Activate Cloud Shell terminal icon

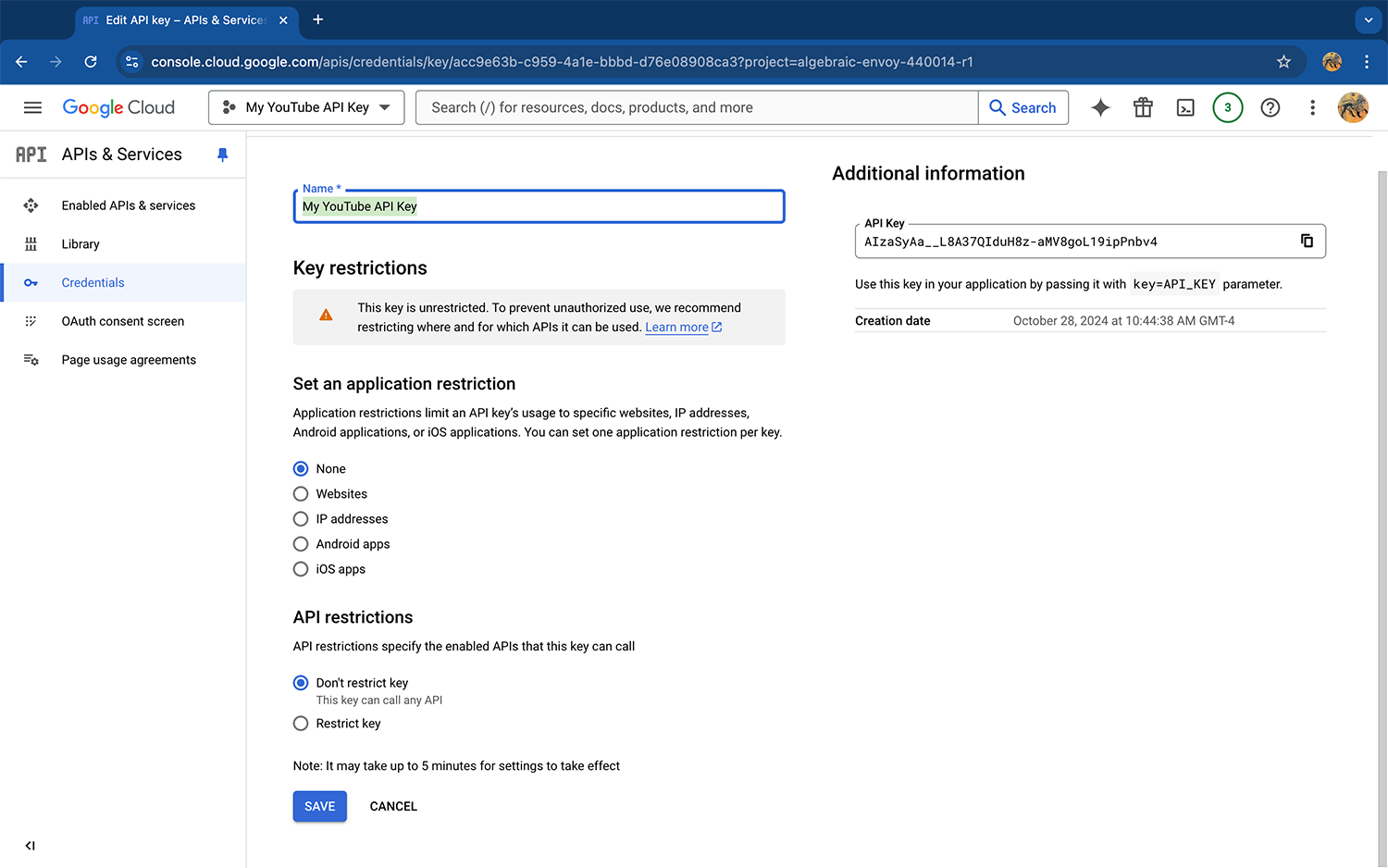(1185, 107)
